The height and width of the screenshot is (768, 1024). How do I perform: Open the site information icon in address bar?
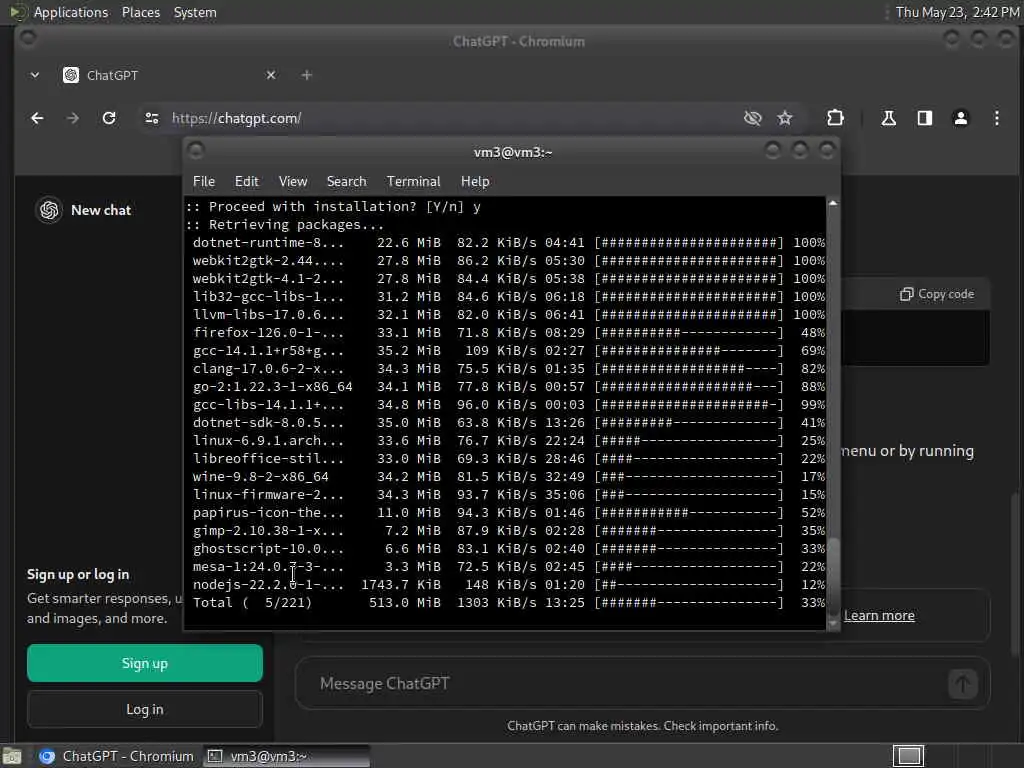tap(152, 118)
